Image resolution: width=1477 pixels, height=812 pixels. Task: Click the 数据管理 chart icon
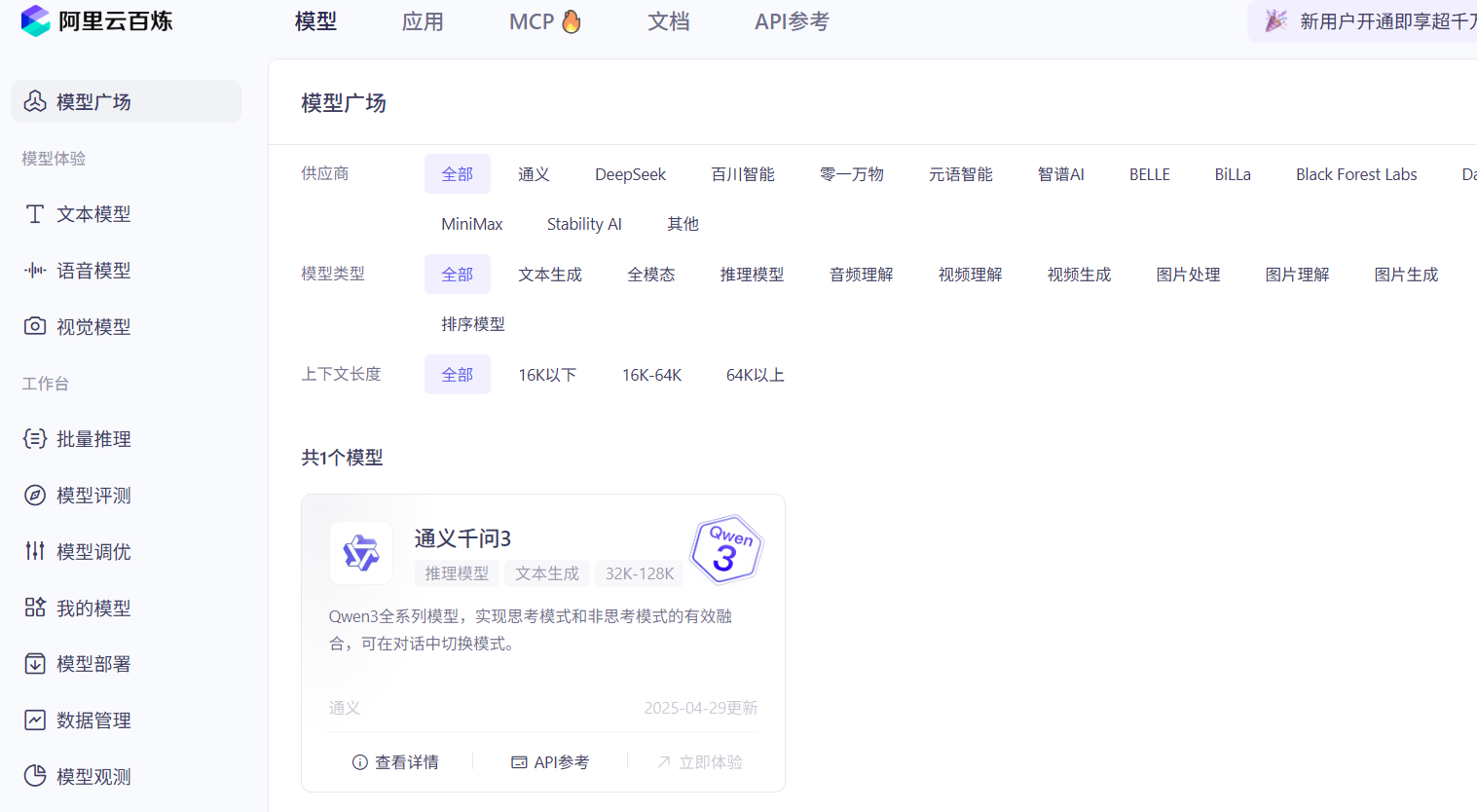click(35, 720)
